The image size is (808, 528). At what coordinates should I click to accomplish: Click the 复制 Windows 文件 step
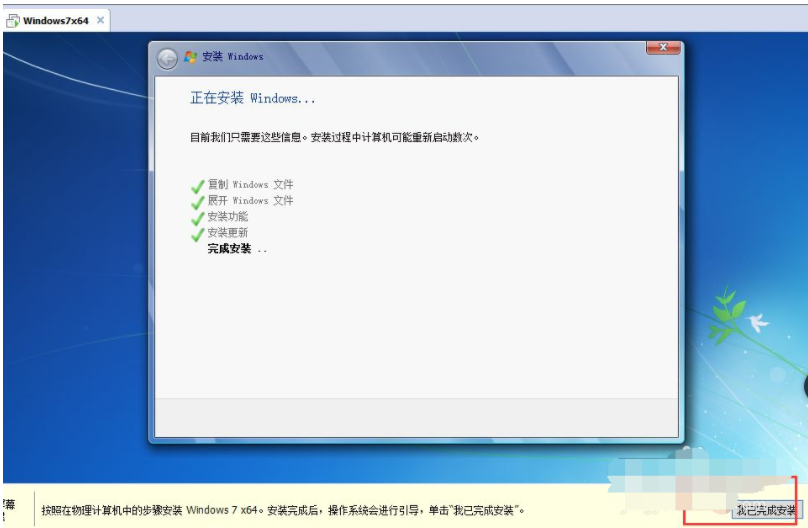click(x=250, y=184)
